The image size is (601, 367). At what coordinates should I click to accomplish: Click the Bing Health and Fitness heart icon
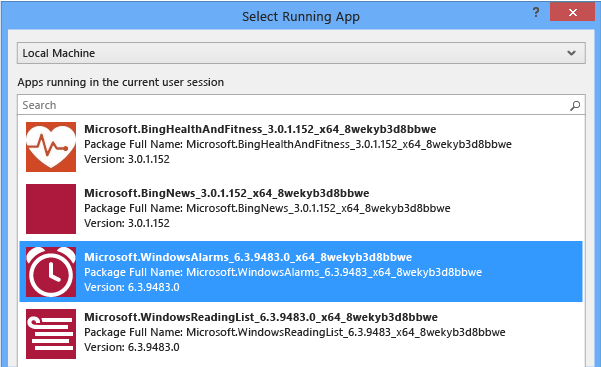point(51,147)
